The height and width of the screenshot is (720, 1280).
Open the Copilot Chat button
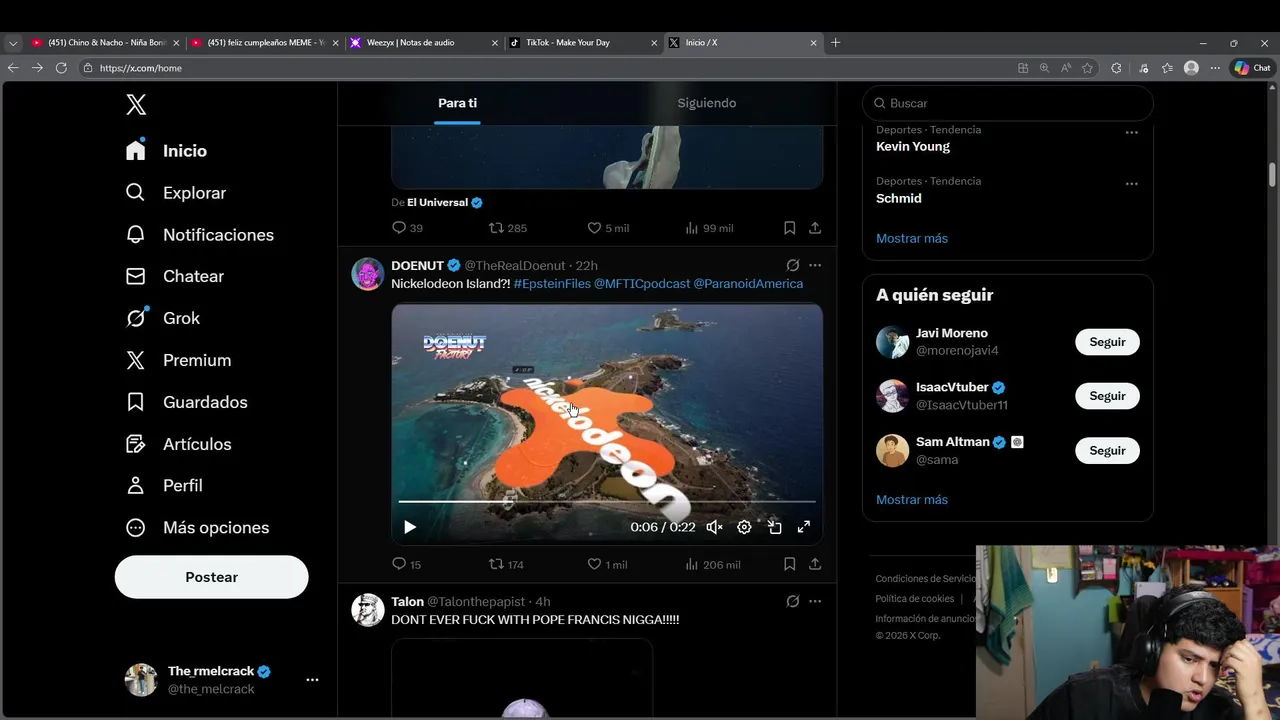[x=1252, y=68]
